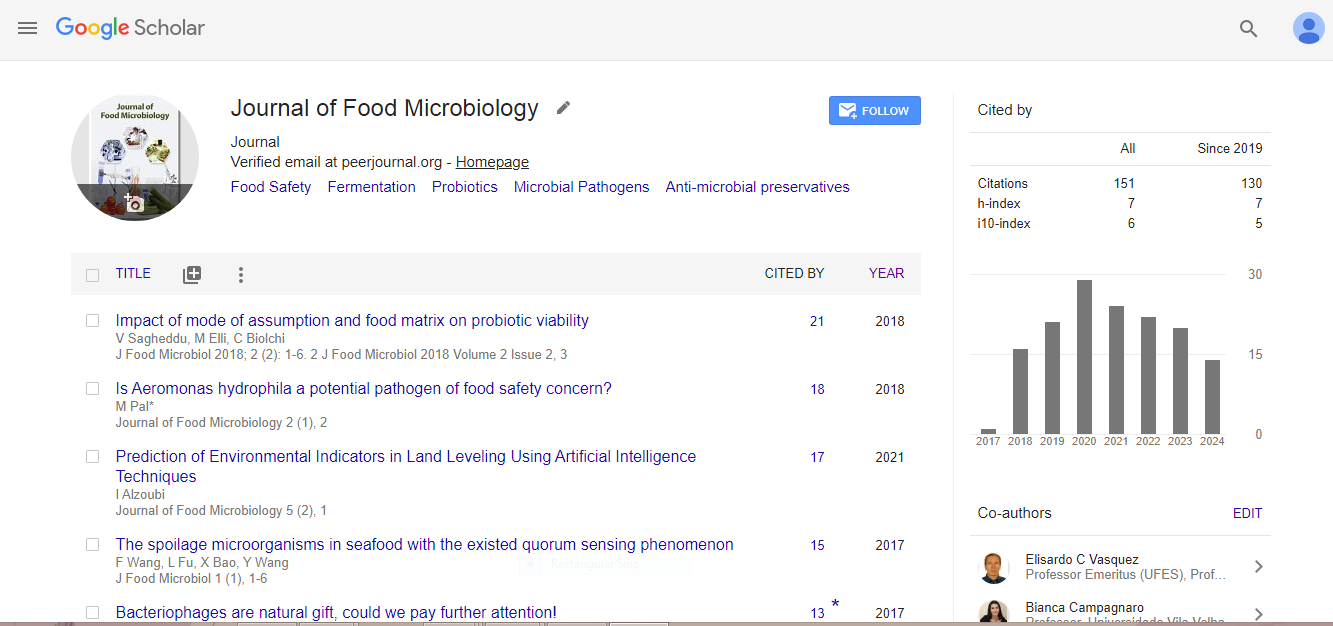Check the Aeromonas hydrophila article checkbox
Viewport: 1333px width, 626px height.
[93, 389]
